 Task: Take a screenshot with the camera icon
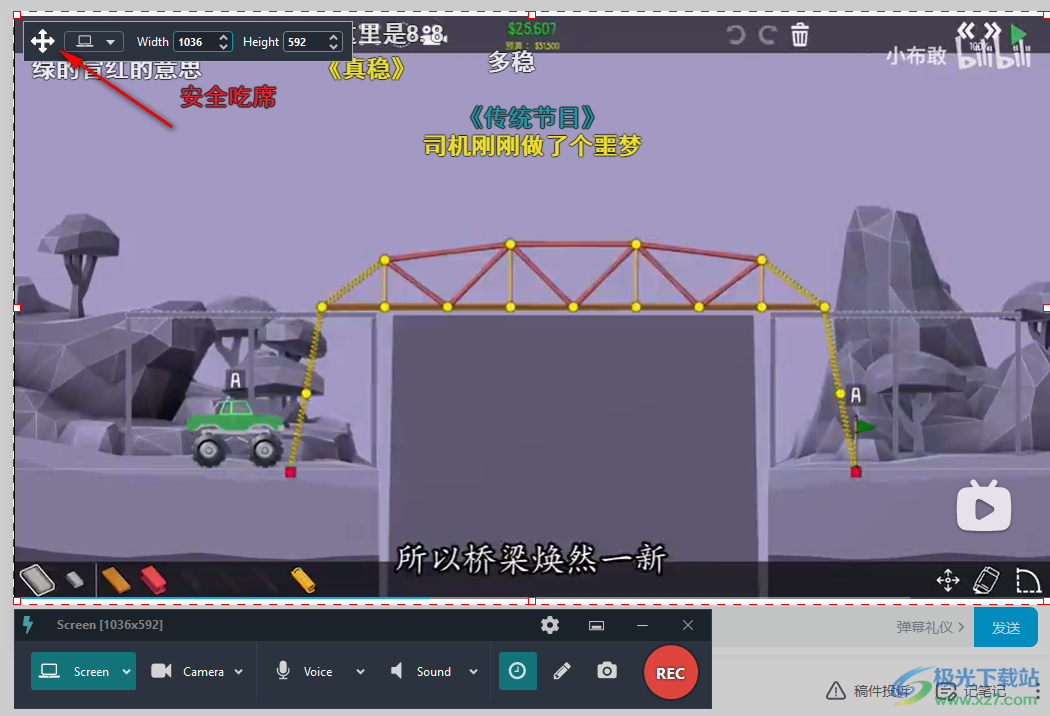(607, 670)
